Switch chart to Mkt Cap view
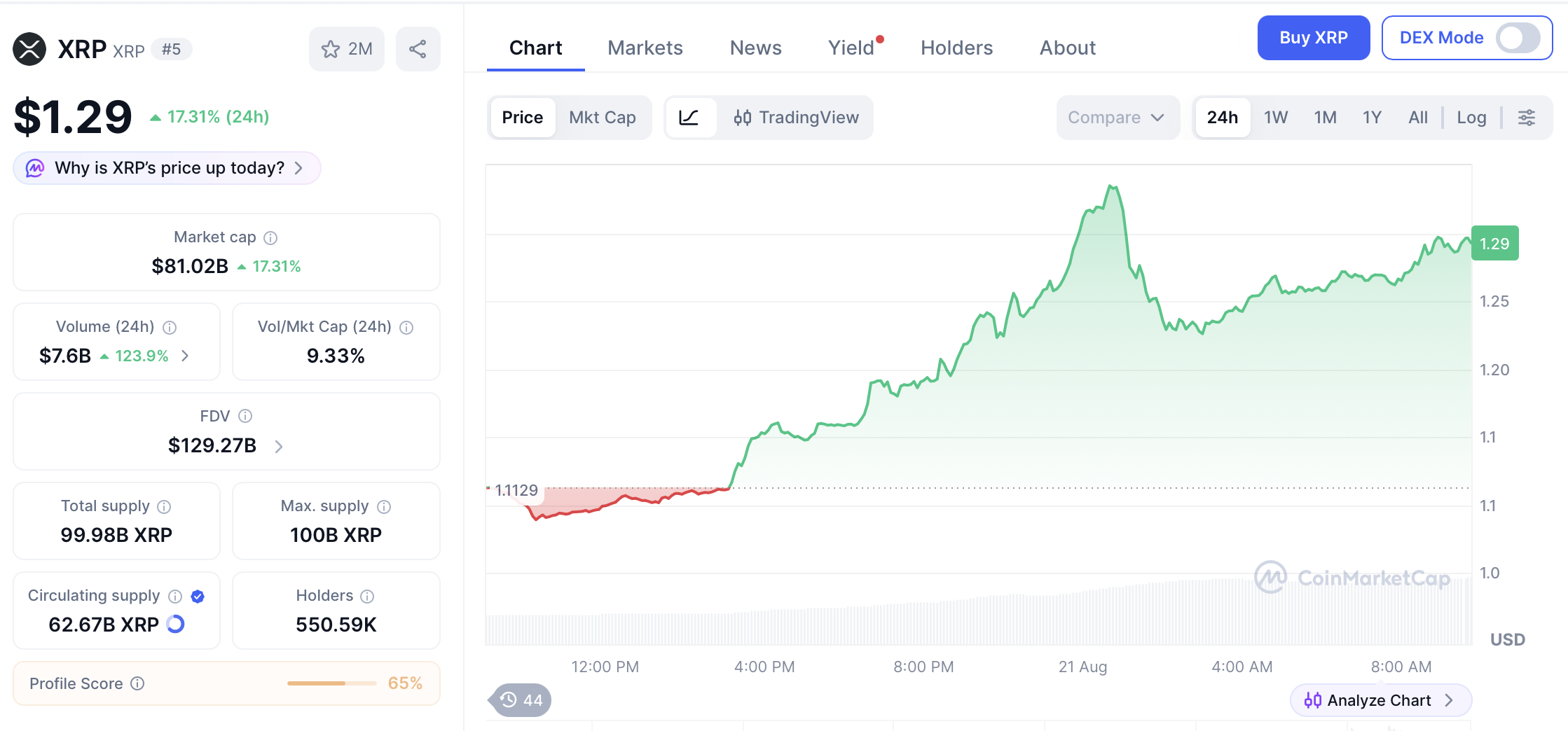This screenshot has height=731, width=1568. click(x=603, y=118)
